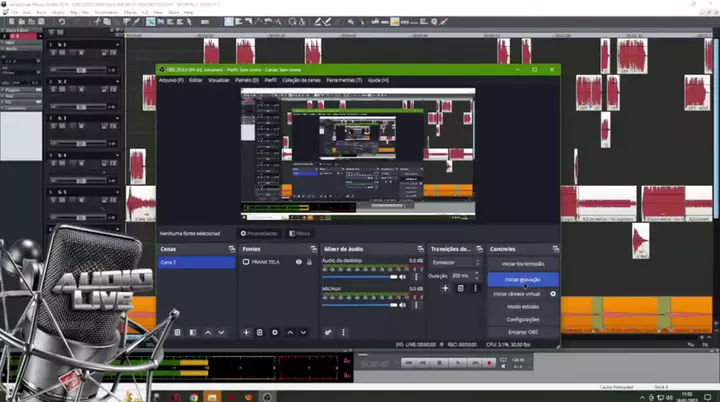
Task: Move the selected source up in list
Action: [290, 332]
